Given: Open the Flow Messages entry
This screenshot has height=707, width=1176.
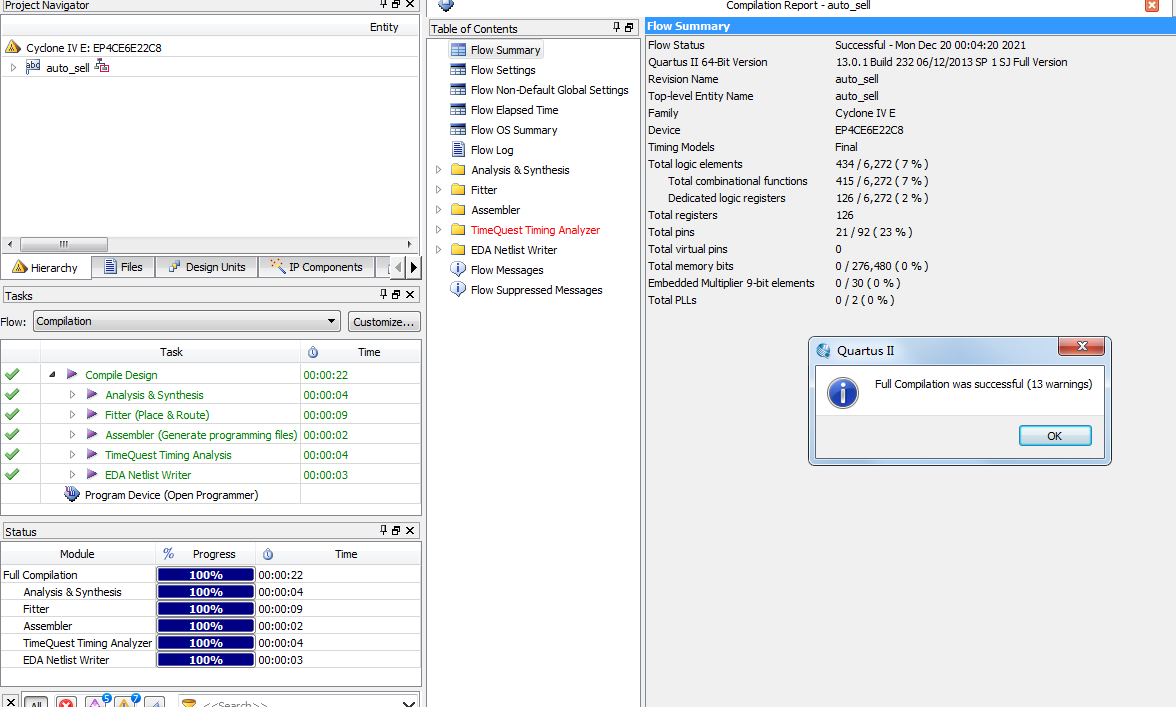Looking at the screenshot, I should coord(507,270).
